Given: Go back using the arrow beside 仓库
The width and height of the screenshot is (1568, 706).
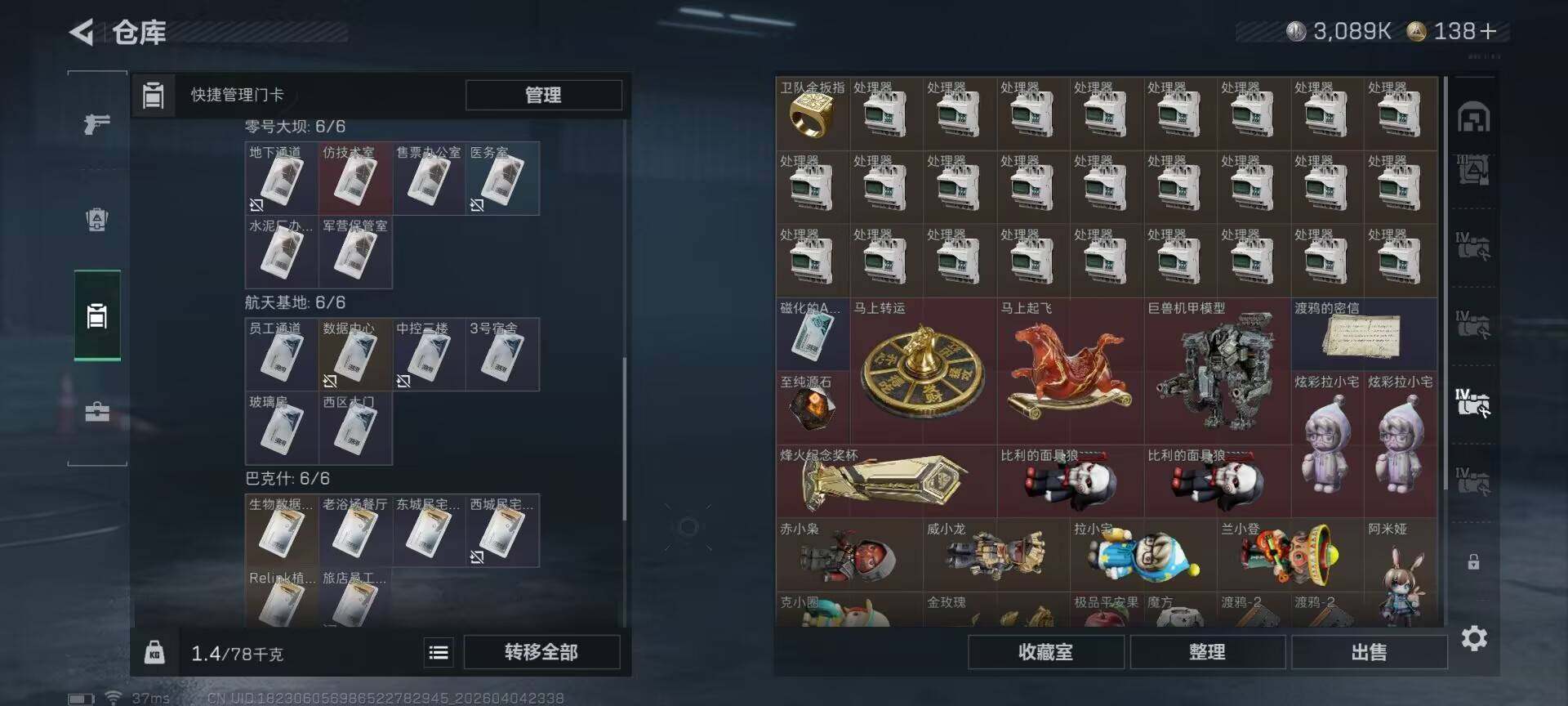Looking at the screenshot, I should (x=82, y=32).
